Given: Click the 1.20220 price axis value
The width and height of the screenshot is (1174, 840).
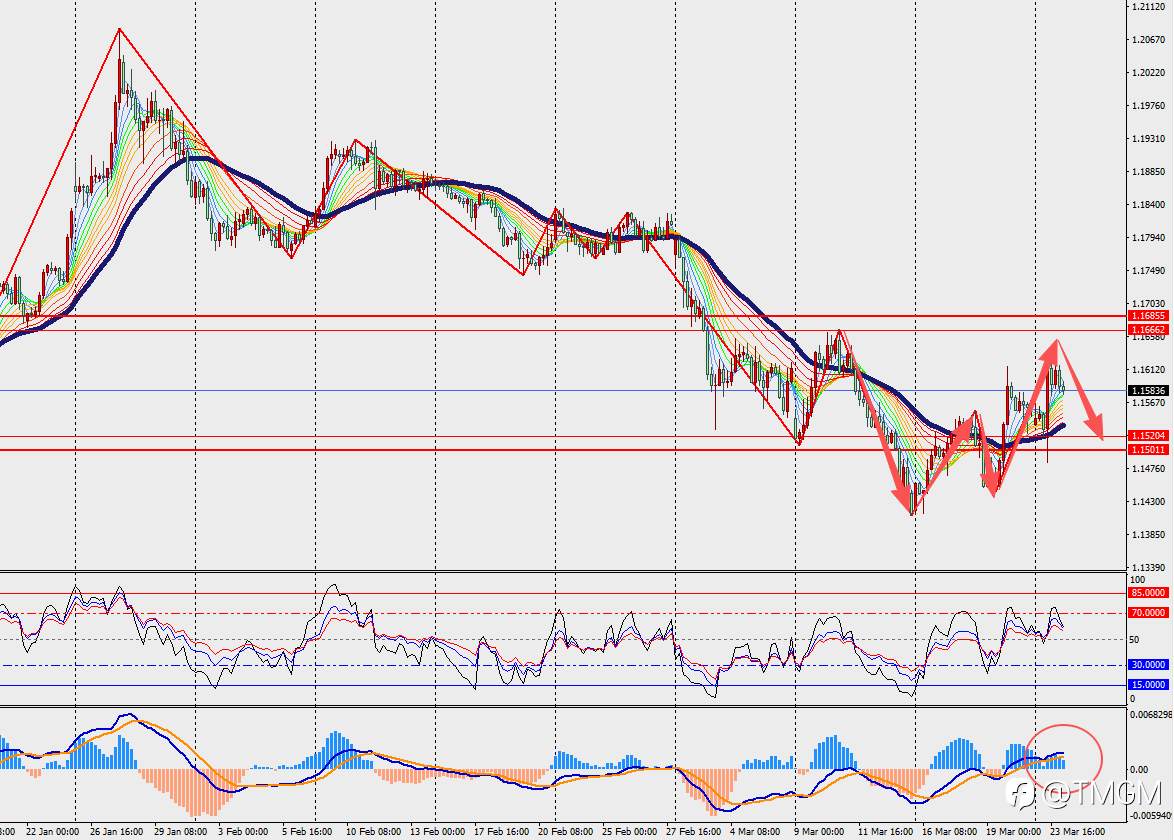Looking at the screenshot, I should pos(1149,73).
